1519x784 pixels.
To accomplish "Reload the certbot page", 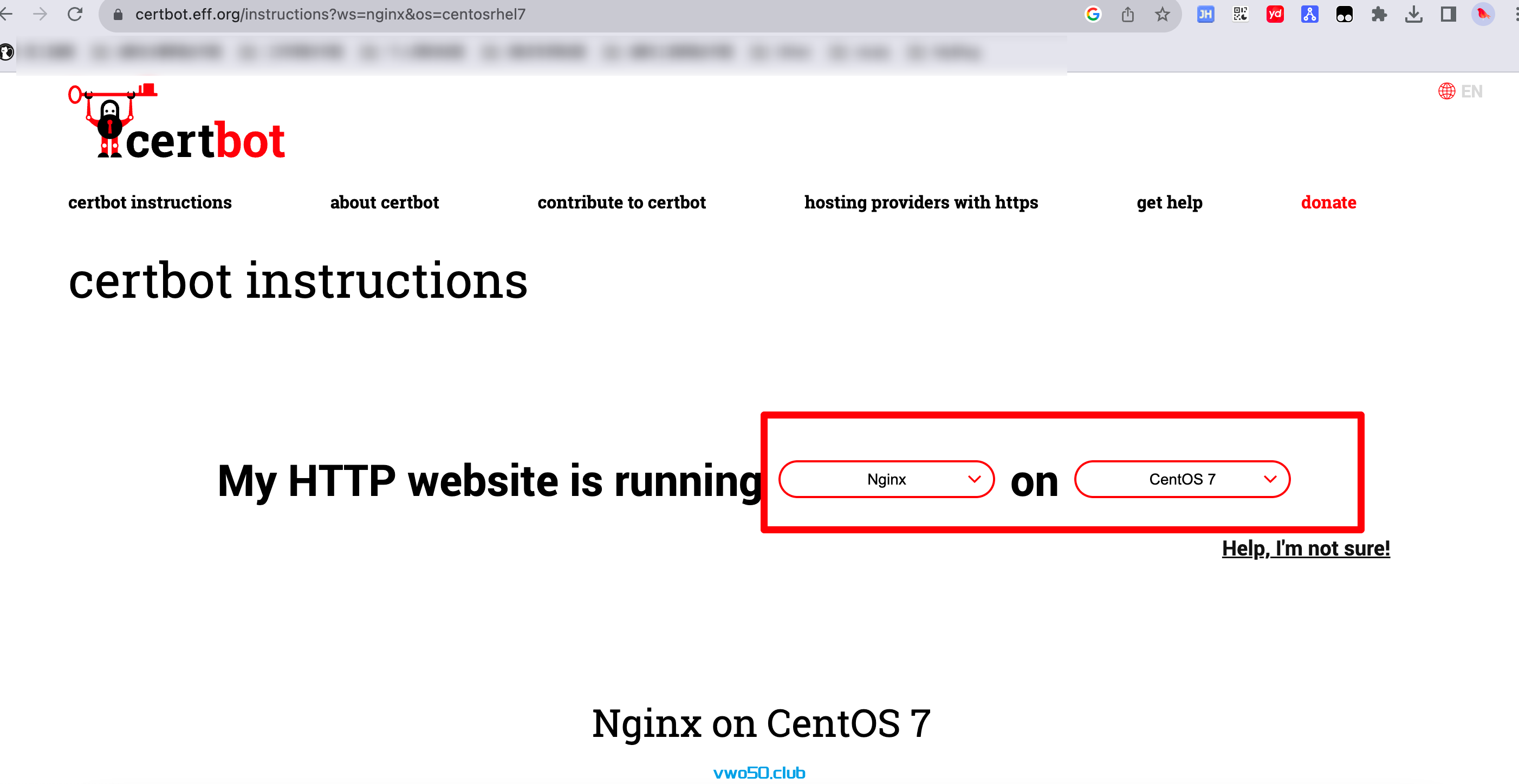I will [75, 14].
